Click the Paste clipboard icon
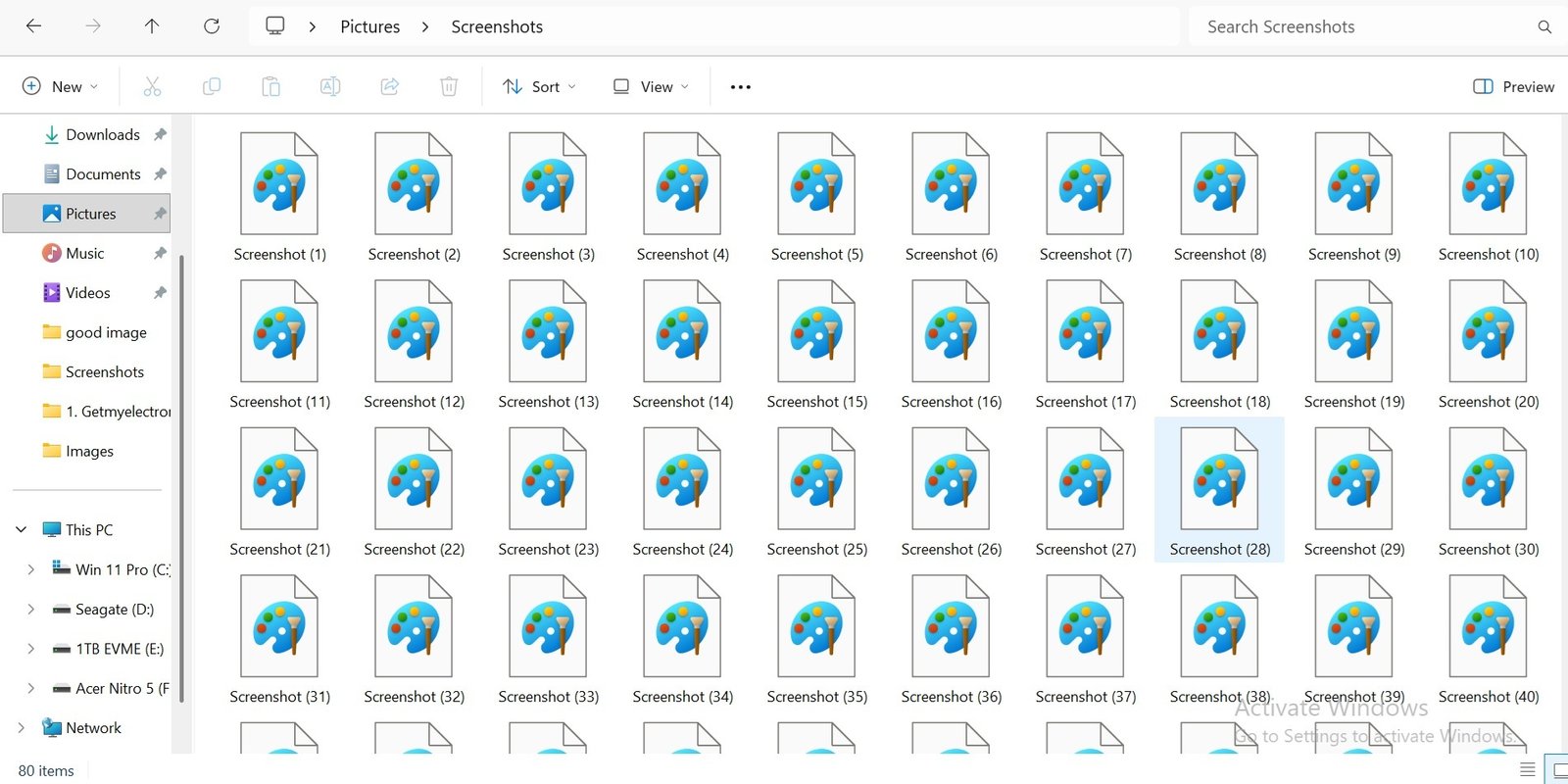 [x=270, y=86]
